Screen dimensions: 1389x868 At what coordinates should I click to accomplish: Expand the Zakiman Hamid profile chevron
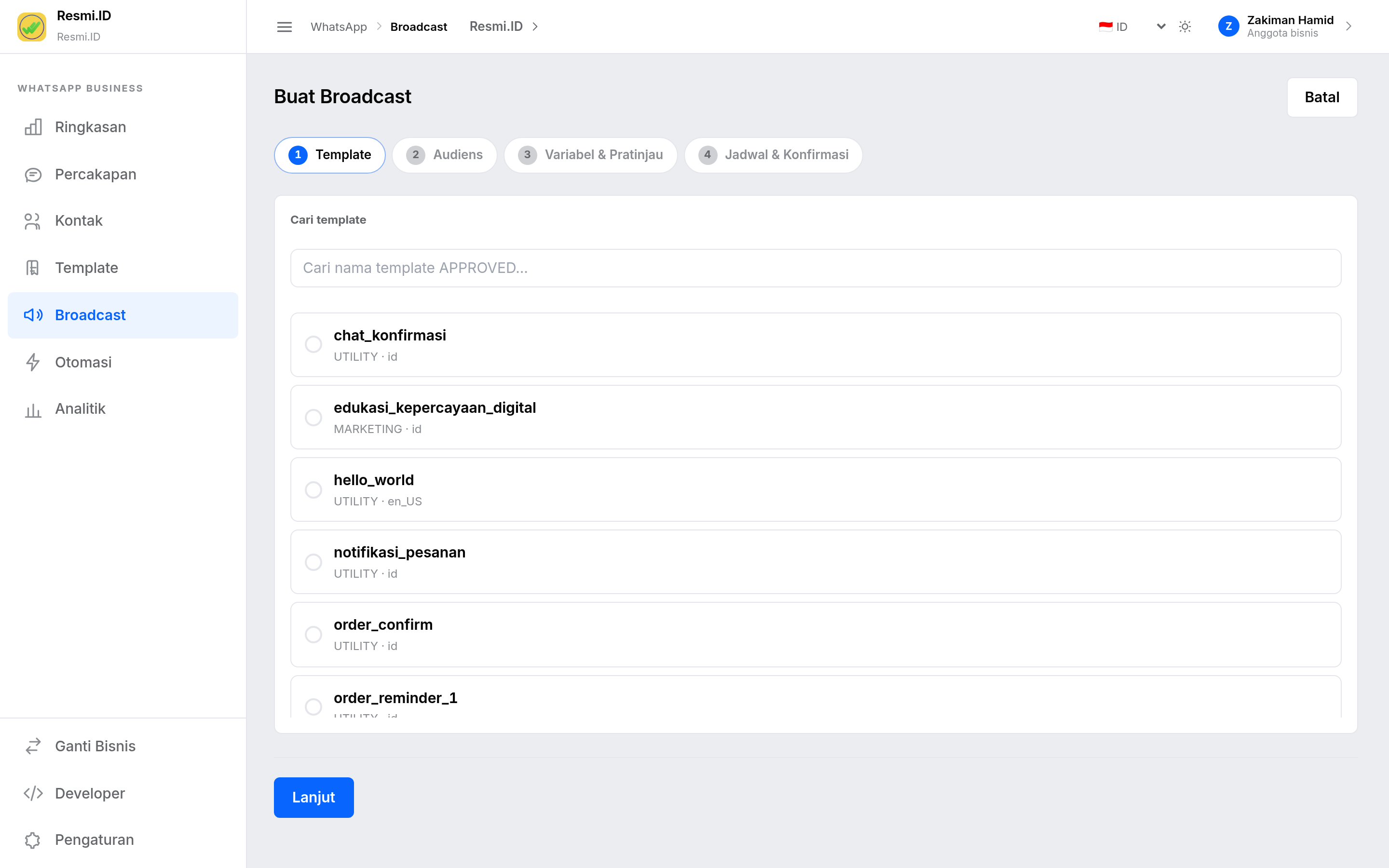click(x=1349, y=27)
